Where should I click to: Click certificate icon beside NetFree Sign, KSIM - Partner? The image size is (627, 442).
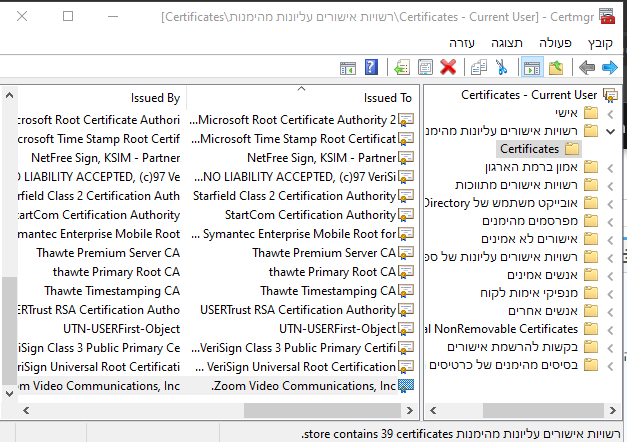tap(406, 158)
